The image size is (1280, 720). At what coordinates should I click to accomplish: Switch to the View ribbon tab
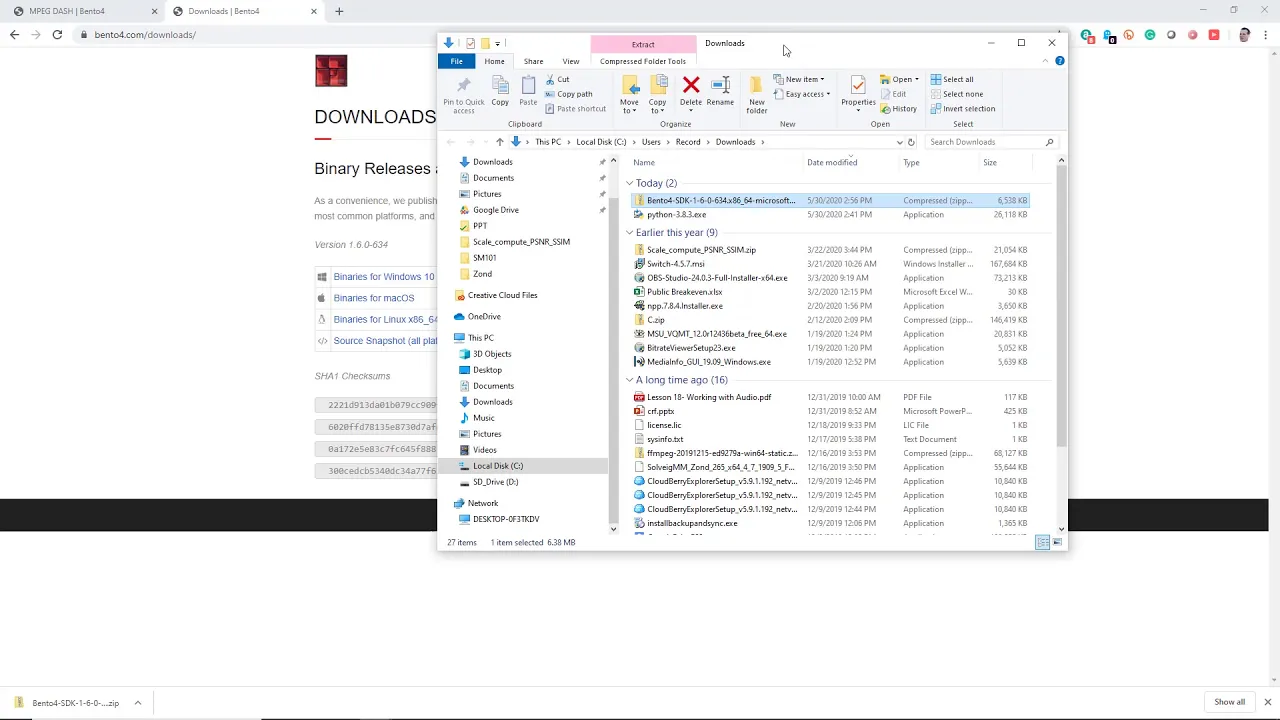pos(570,61)
